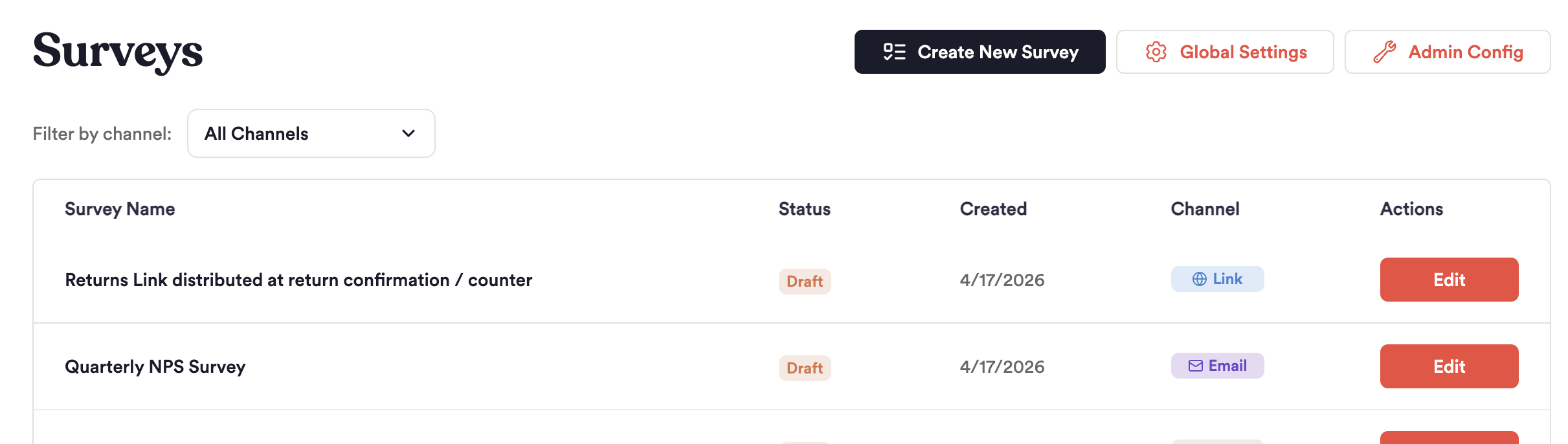This screenshot has width=1568, height=444.
Task: Click the Draft badge on Quarterly NPS row
Action: click(x=804, y=368)
